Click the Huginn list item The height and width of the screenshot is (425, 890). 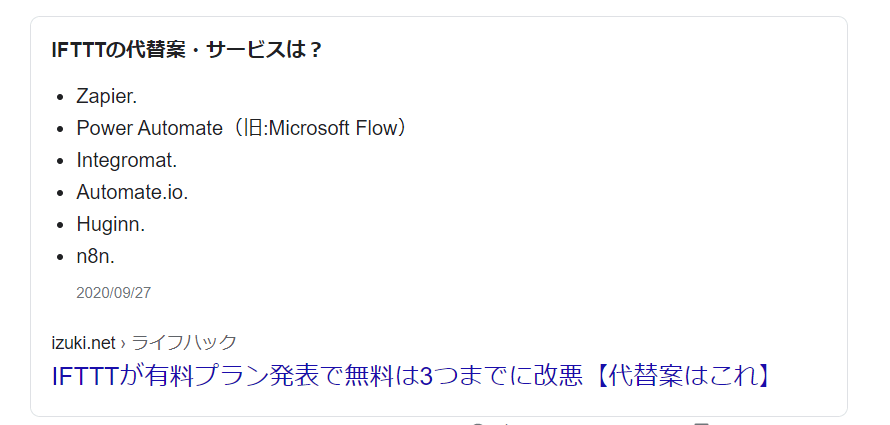click(x=110, y=224)
